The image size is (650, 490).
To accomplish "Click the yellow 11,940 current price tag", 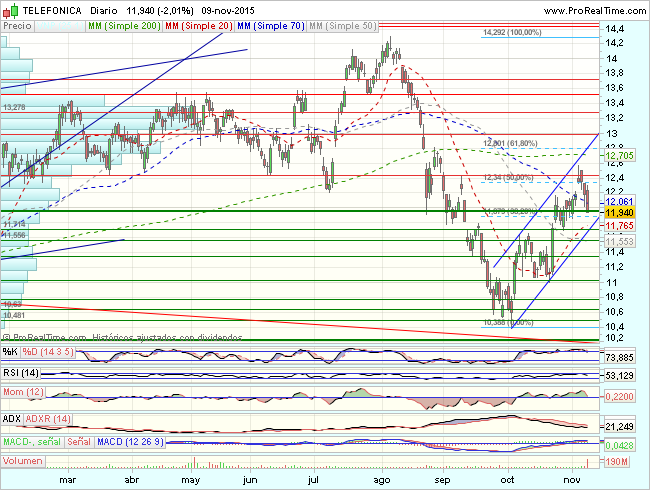I will (620, 213).
